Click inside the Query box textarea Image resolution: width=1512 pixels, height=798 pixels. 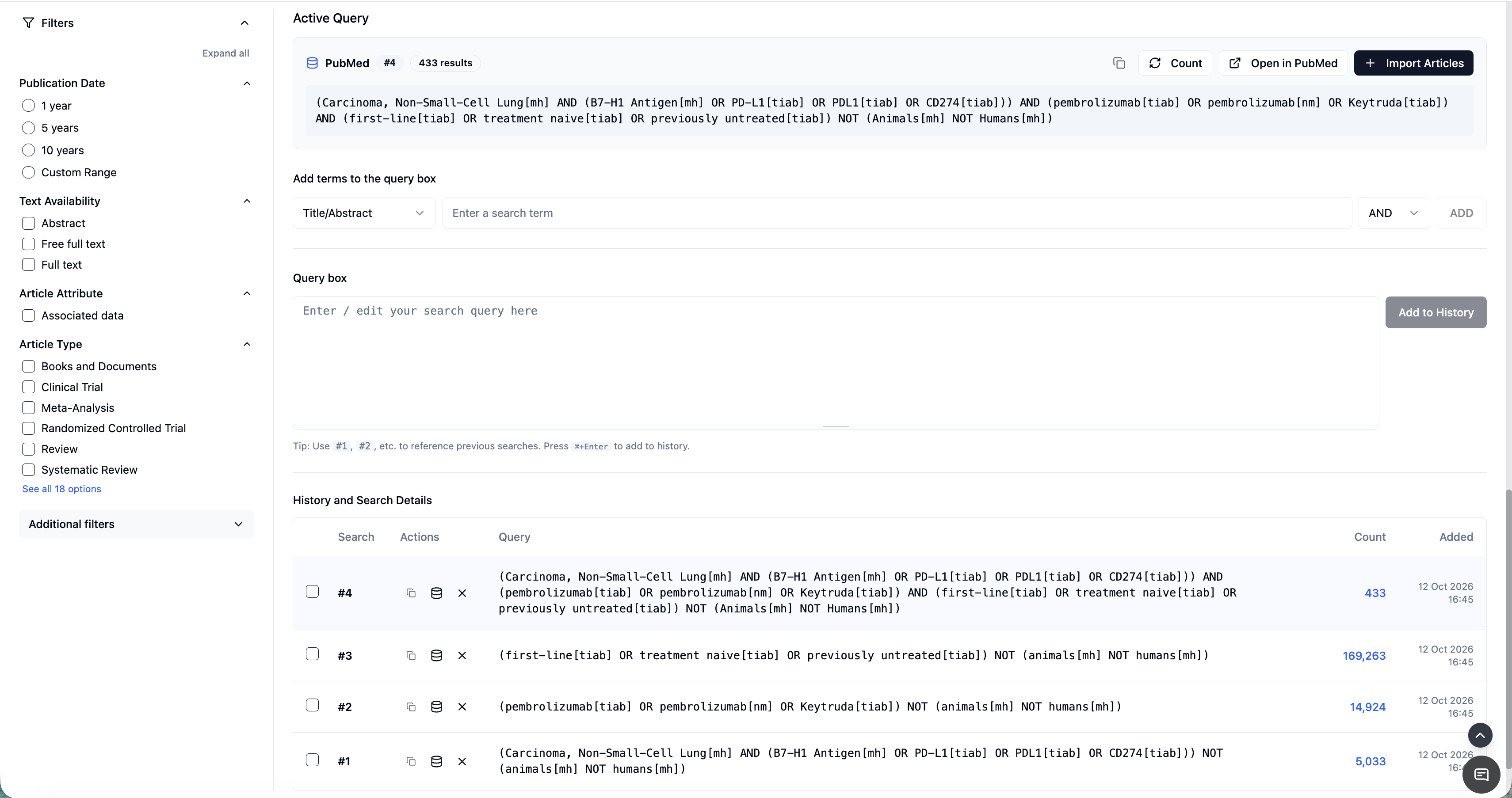pyautogui.click(x=836, y=363)
